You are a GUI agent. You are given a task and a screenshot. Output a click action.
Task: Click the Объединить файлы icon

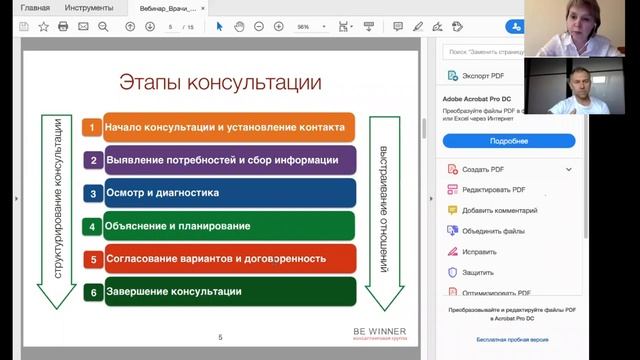[453, 231]
